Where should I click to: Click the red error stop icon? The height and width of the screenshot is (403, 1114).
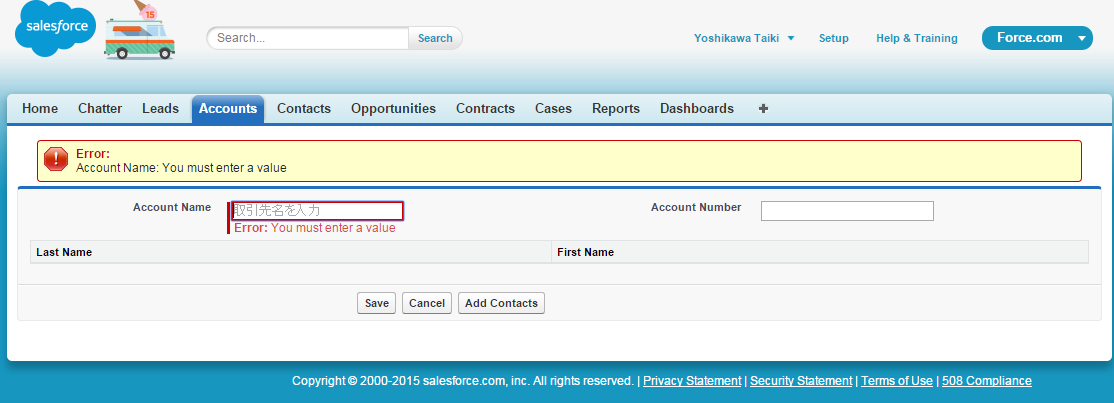coord(56,159)
